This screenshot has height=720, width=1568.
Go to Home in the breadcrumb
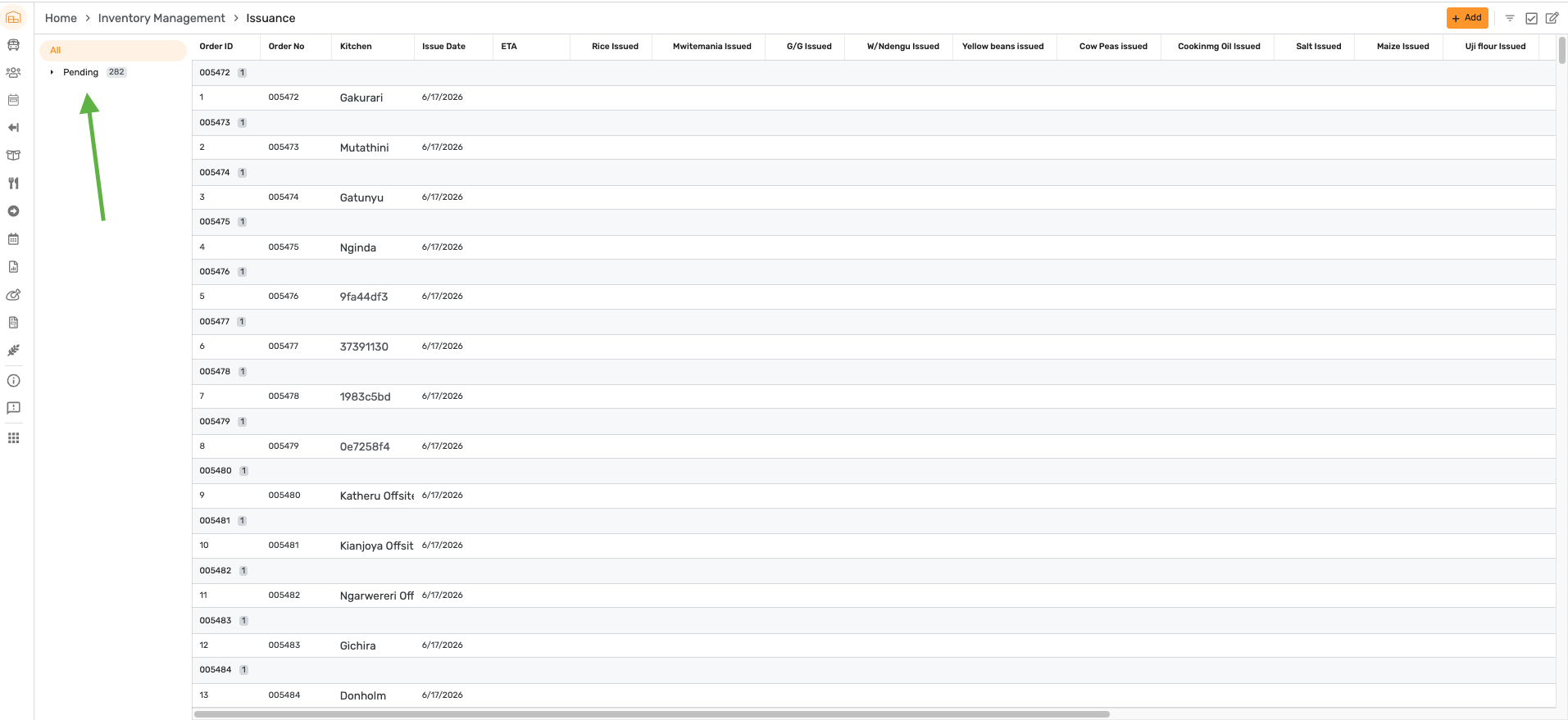tap(61, 18)
